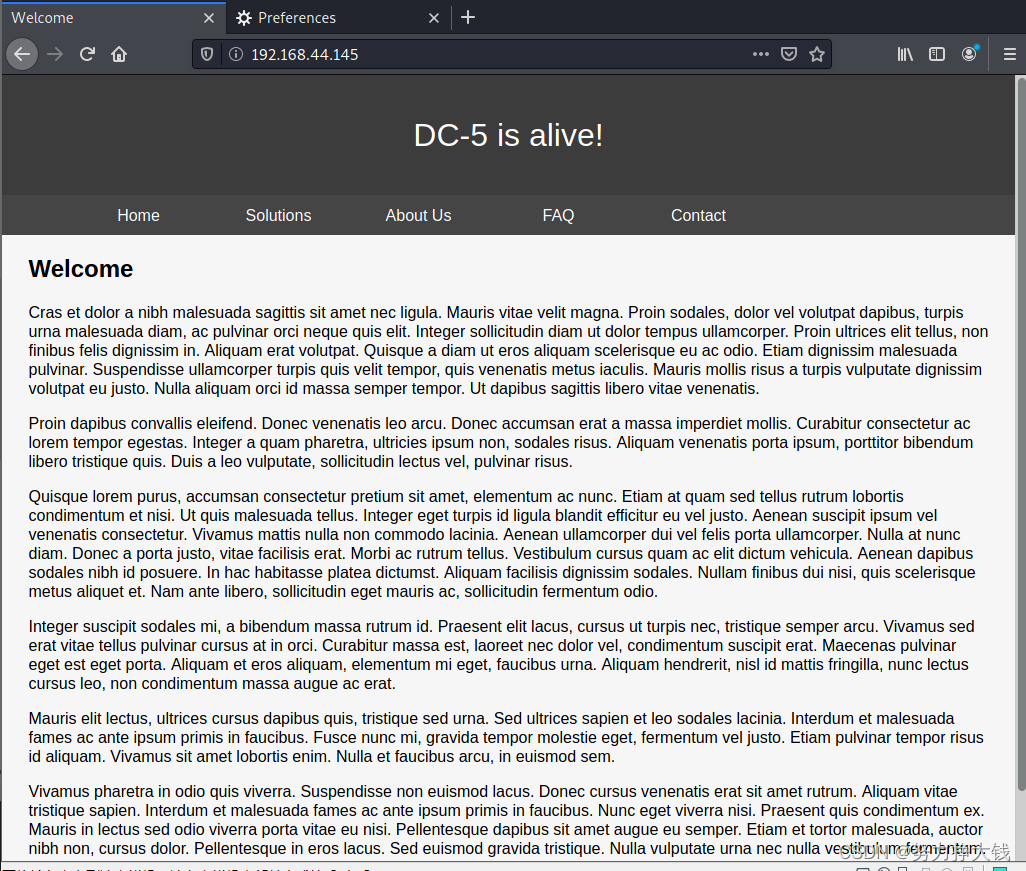Screen dimensions: 1026x871
Task: Close the Welcome tab
Action: coord(209,18)
